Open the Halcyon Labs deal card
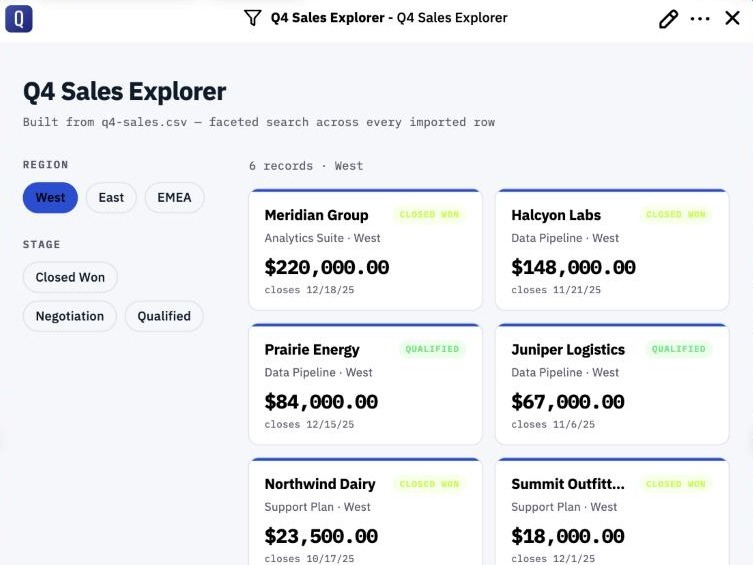Screen dimensions: 753x565 click(x=612, y=250)
